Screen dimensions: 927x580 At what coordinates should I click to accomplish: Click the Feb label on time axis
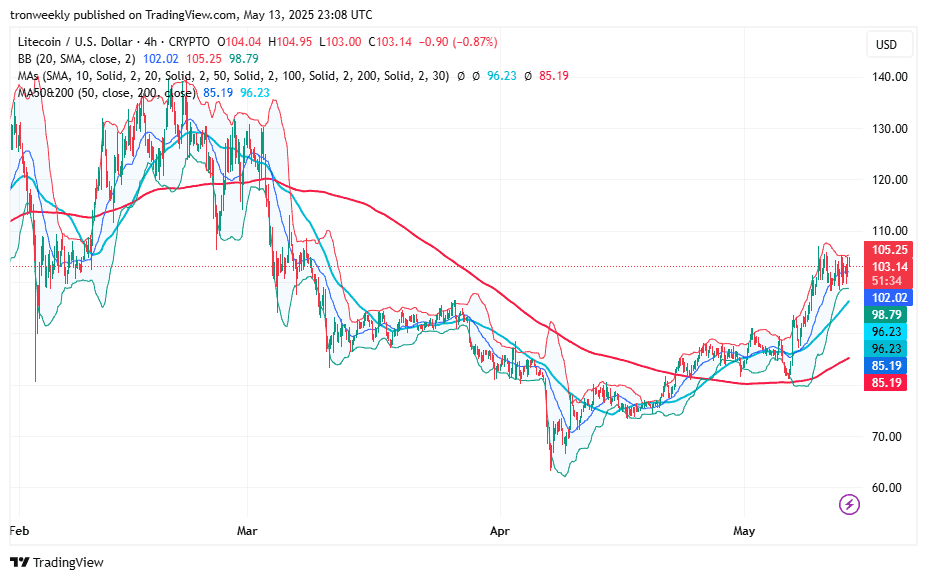click(x=19, y=531)
